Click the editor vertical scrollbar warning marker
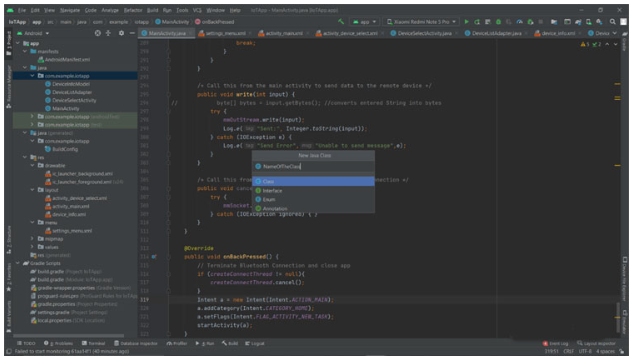The width and height of the screenshot is (637, 364). pyautogui.click(x=617, y=84)
